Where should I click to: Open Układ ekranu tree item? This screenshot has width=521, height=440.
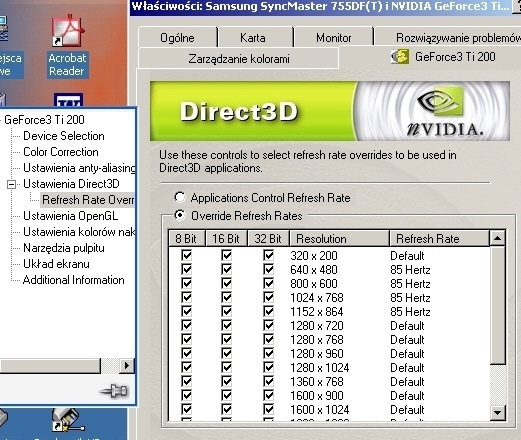[56, 264]
